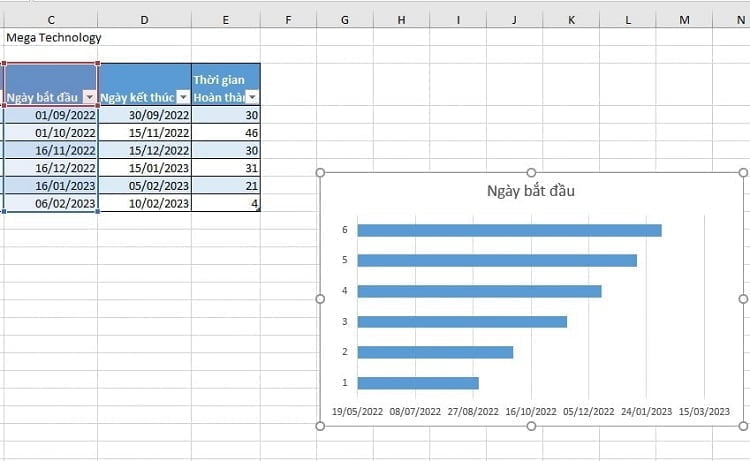
Task: Select column H header
Action: point(401,20)
